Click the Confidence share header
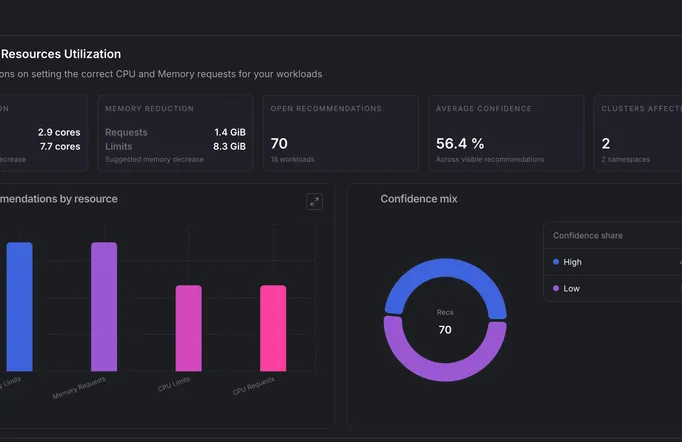This screenshot has width=682, height=442. [588, 235]
